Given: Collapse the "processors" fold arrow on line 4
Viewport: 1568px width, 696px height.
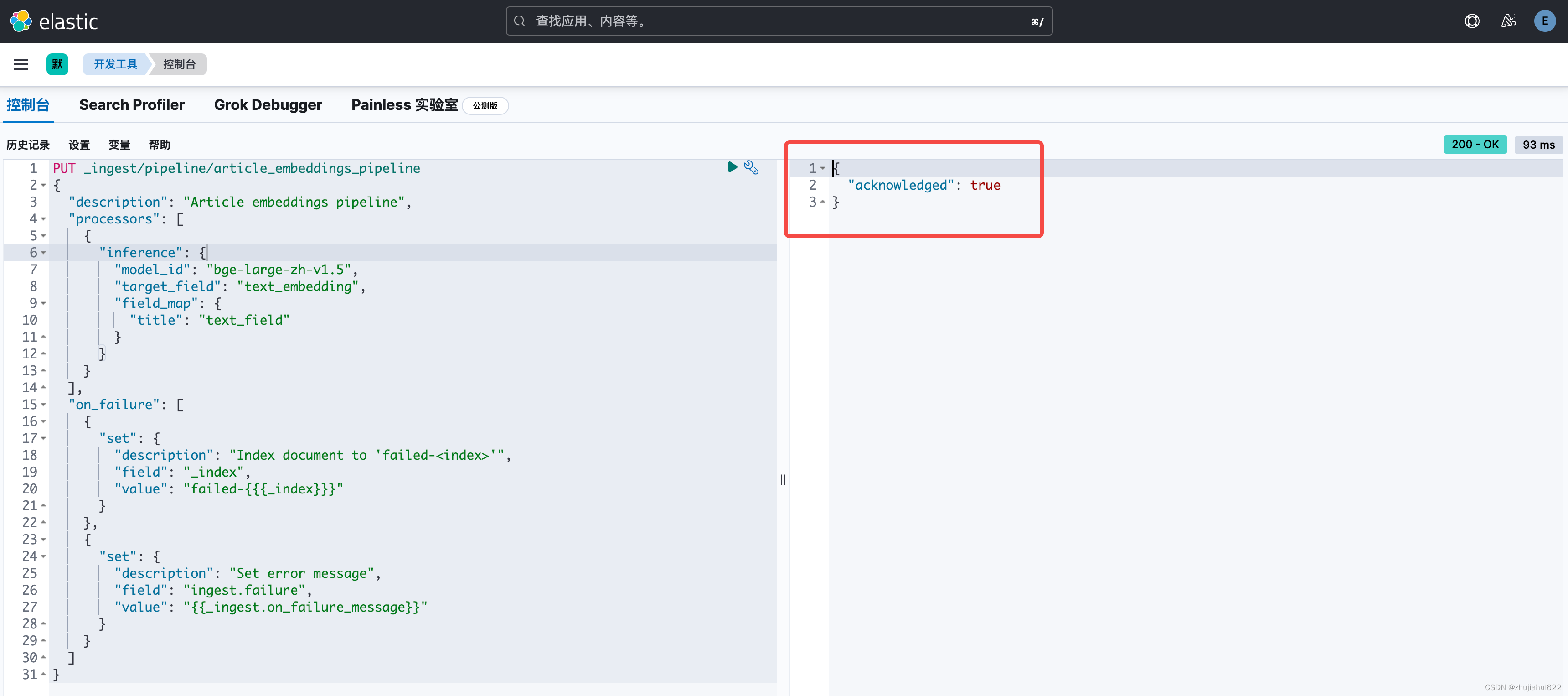Looking at the screenshot, I should [44, 219].
